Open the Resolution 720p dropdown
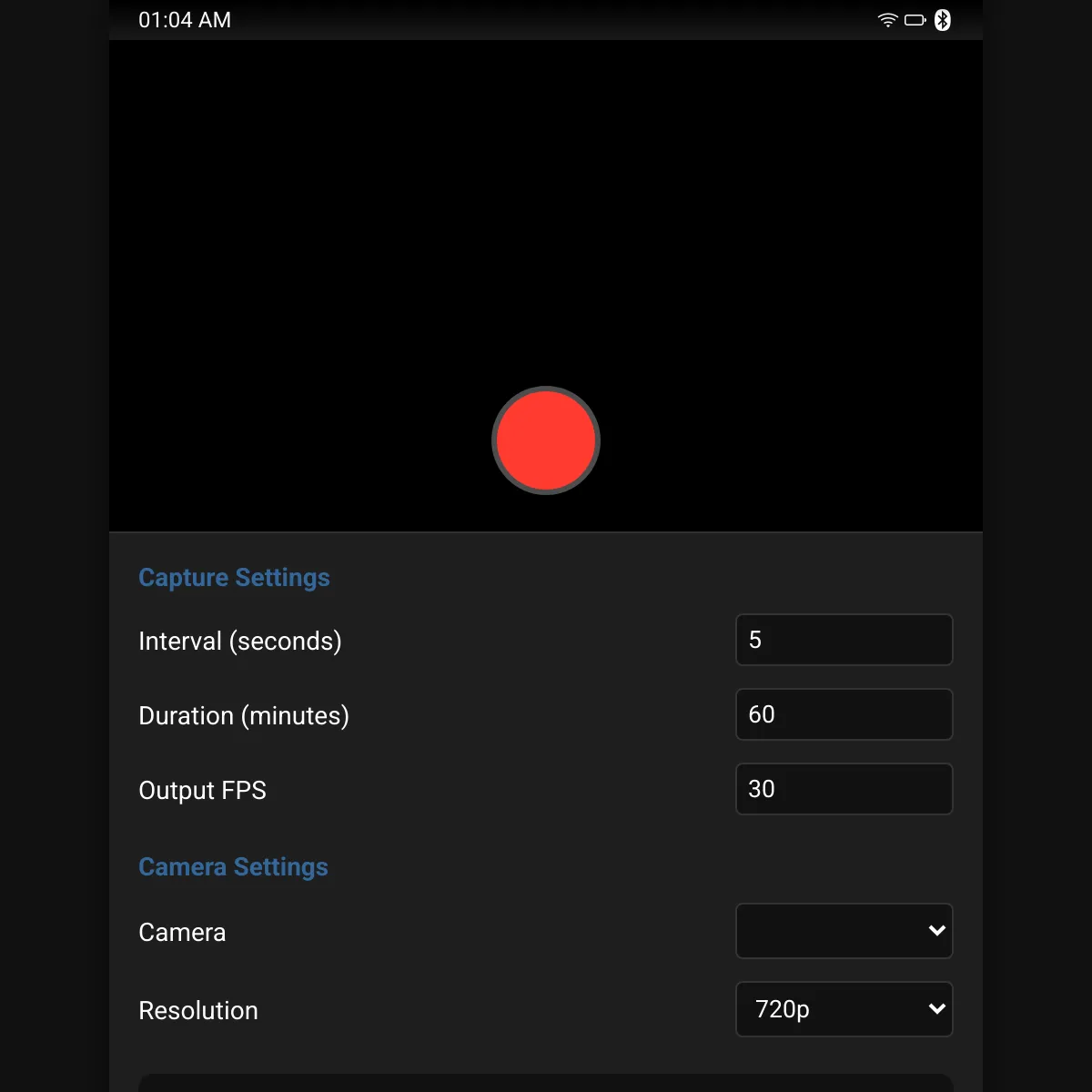1092x1092 pixels. [844, 1009]
